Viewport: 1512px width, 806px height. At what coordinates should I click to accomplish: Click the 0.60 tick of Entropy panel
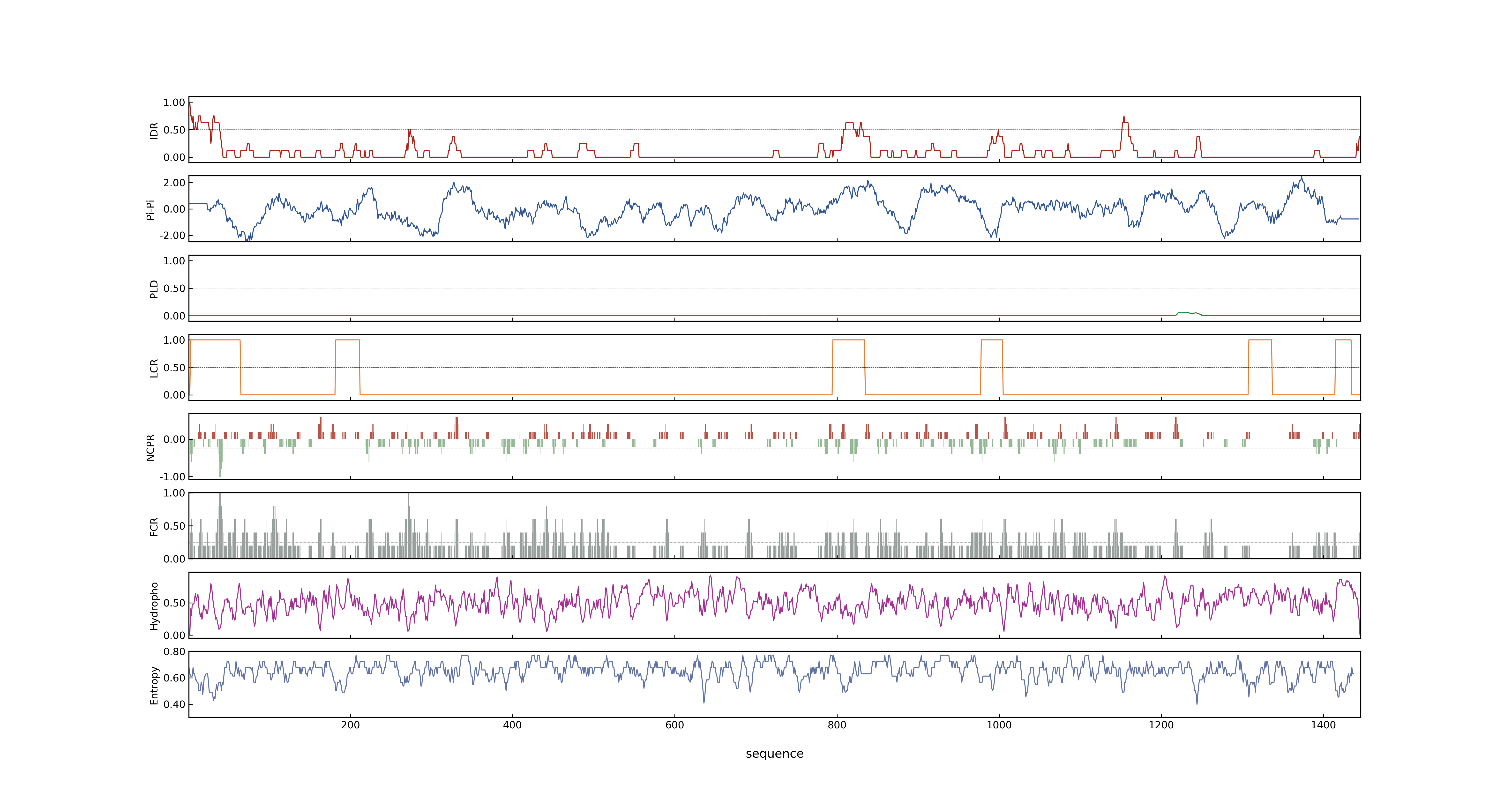(174, 678)
